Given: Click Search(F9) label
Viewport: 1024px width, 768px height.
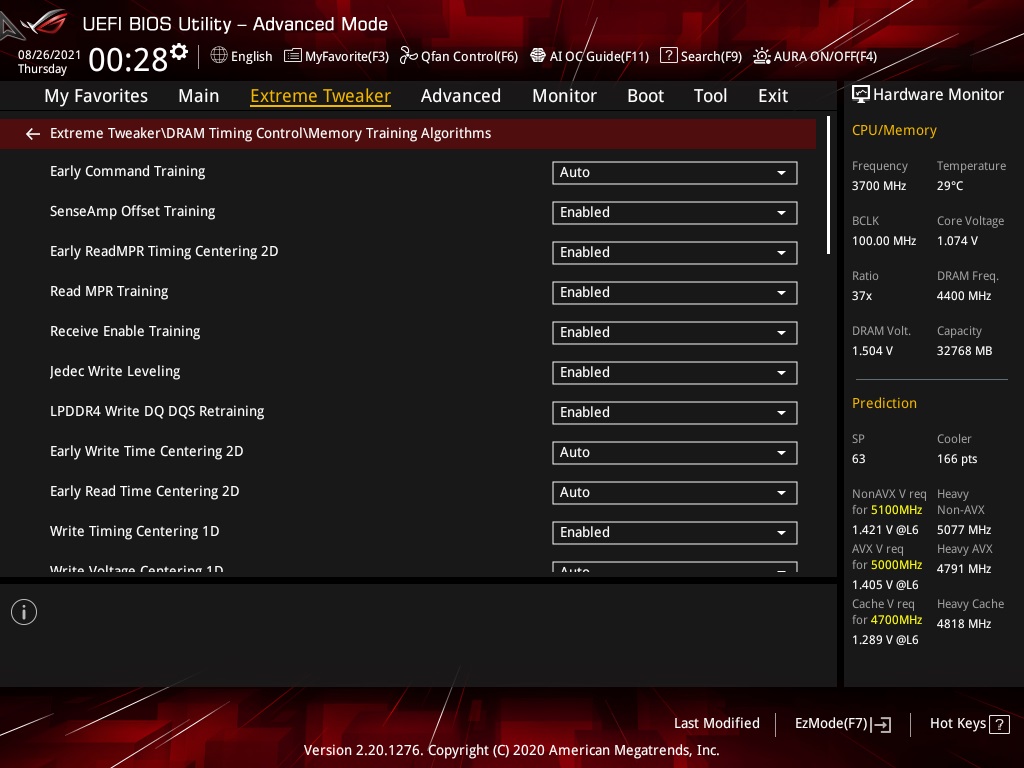Looking at the screenshot, I should pos(711,57).
